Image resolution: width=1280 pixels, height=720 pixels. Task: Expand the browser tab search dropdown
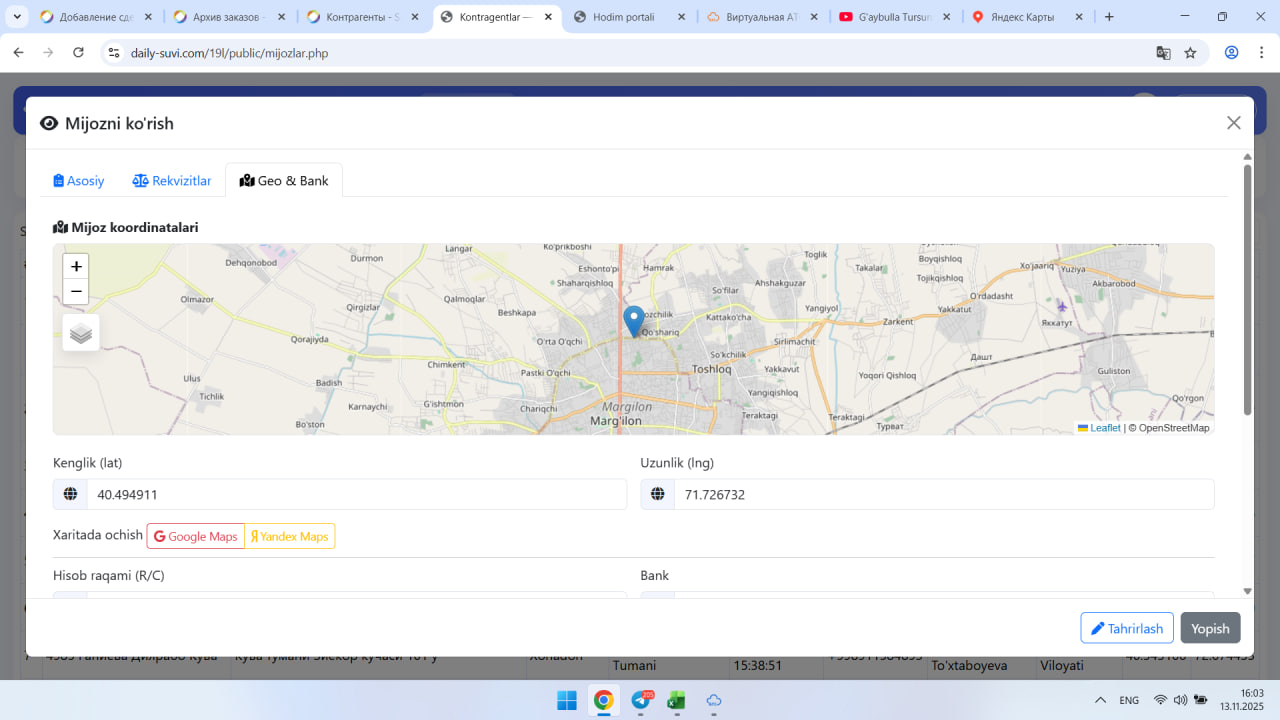tap(17, 17)
